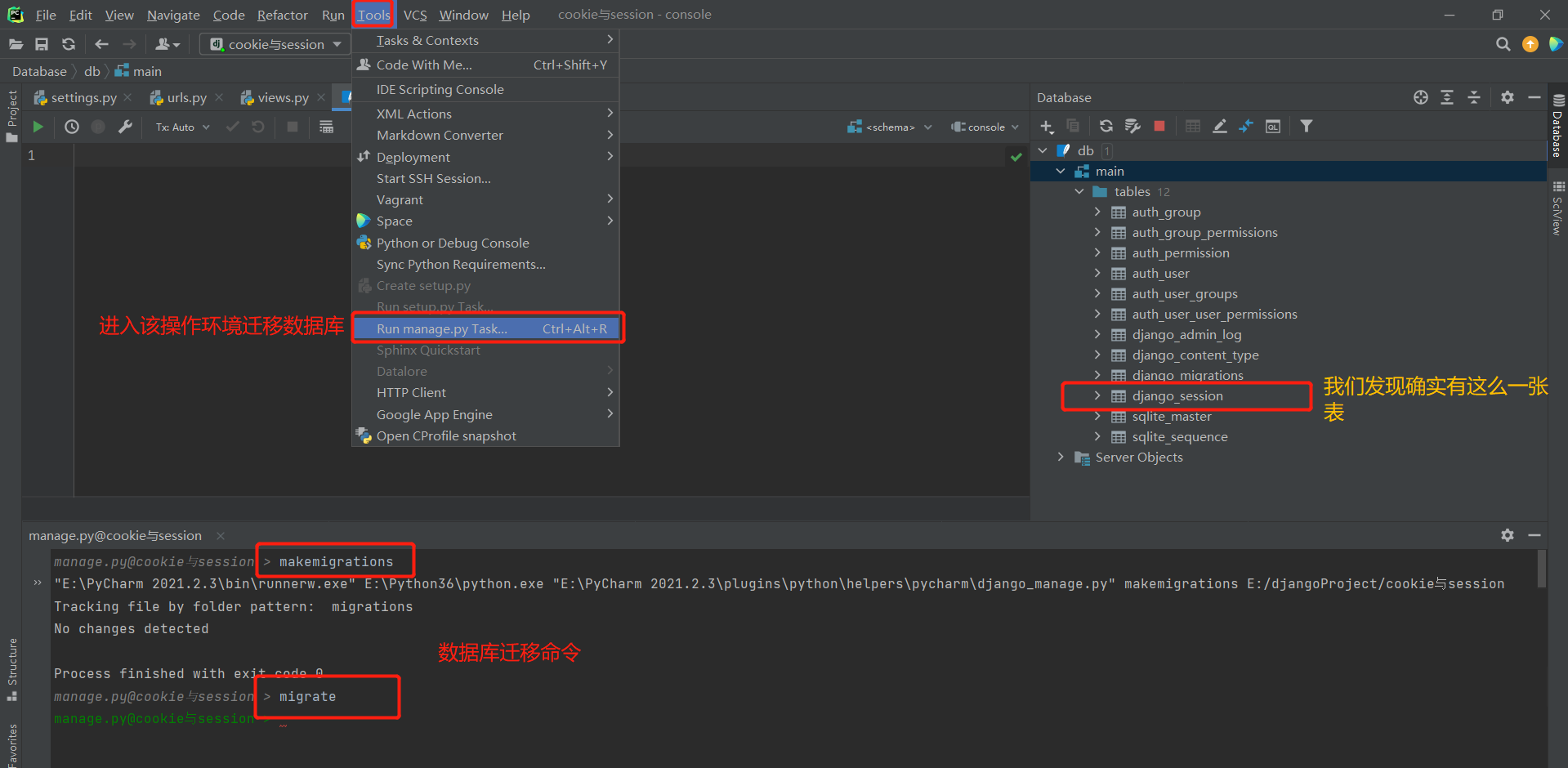Toggle the SciView sidebar tool window
Screen dimensions: 1568x768
pyautogui.click(x=1557, y=208)
